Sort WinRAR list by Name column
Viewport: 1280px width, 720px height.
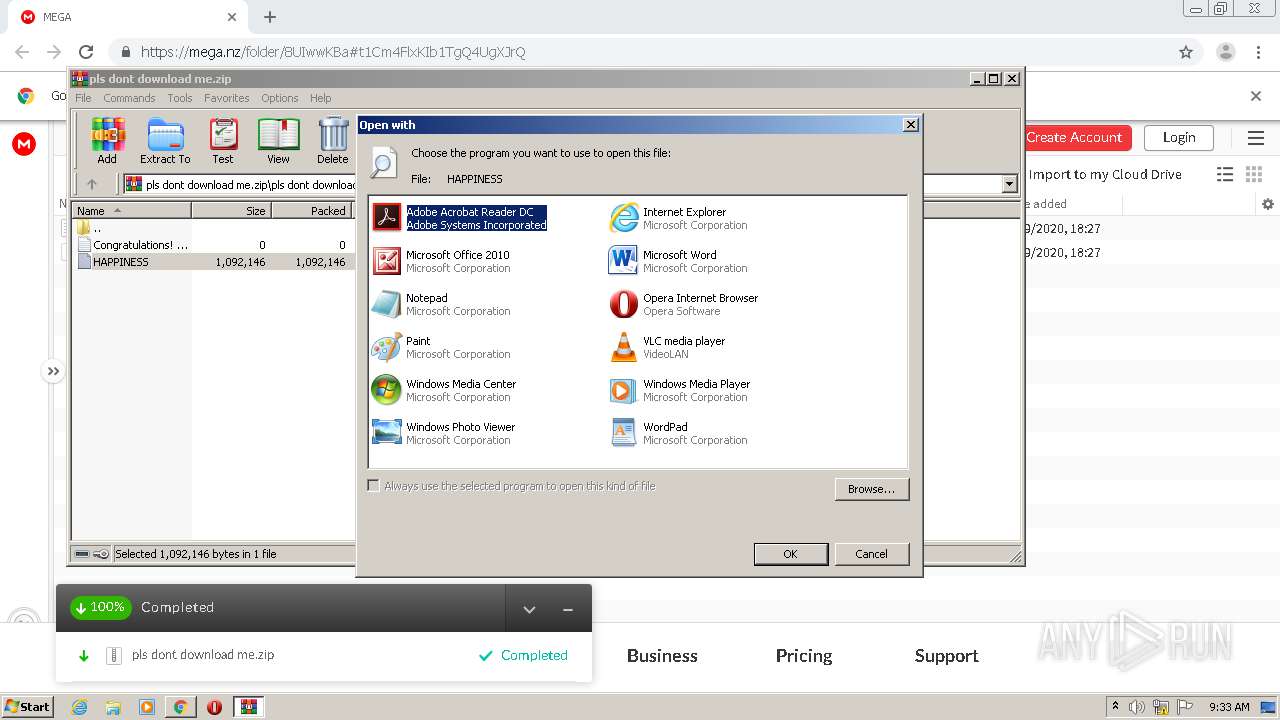[132, 211]
